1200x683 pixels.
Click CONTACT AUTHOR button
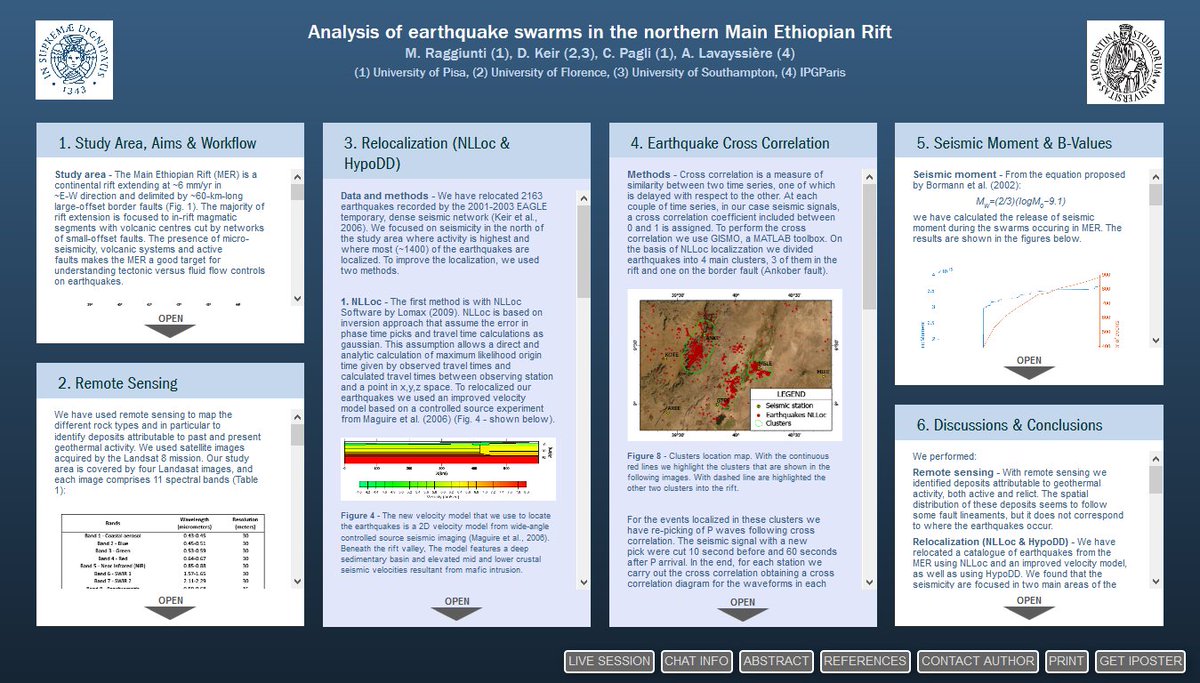click(978, 661)
